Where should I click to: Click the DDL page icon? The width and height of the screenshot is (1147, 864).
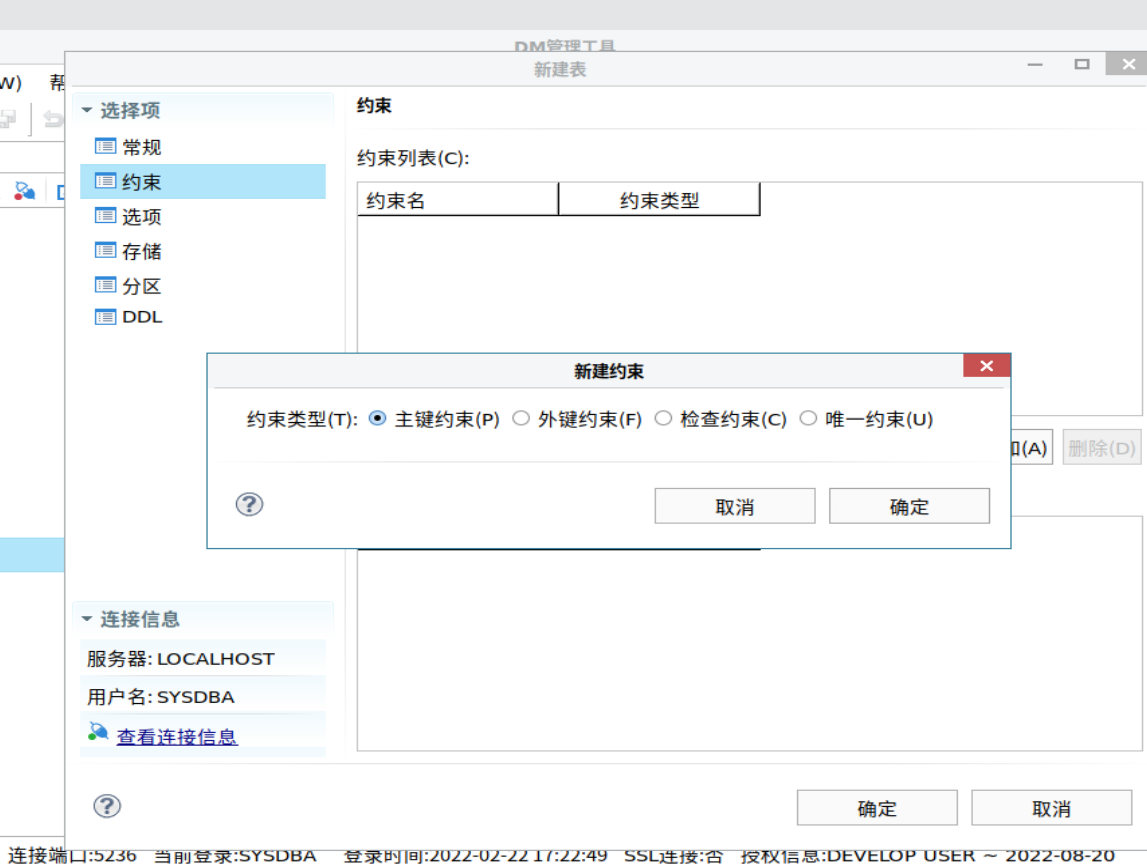(x=105, y=317)
